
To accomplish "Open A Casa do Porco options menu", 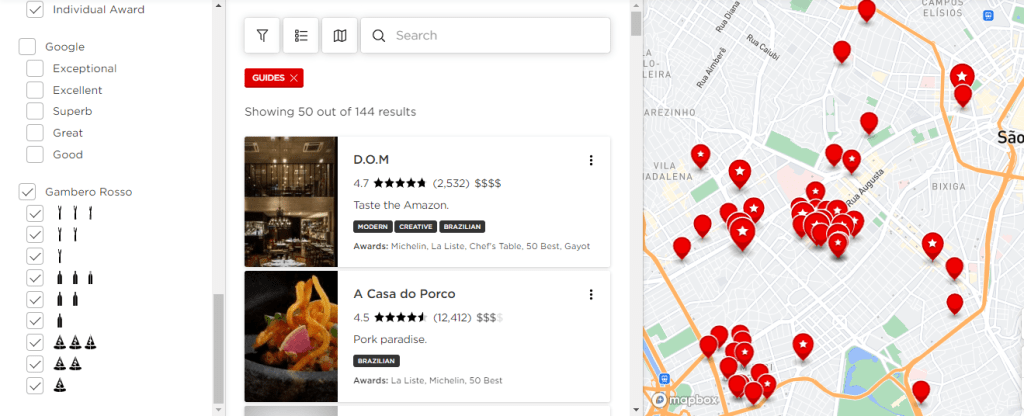I will coord(591,295).
